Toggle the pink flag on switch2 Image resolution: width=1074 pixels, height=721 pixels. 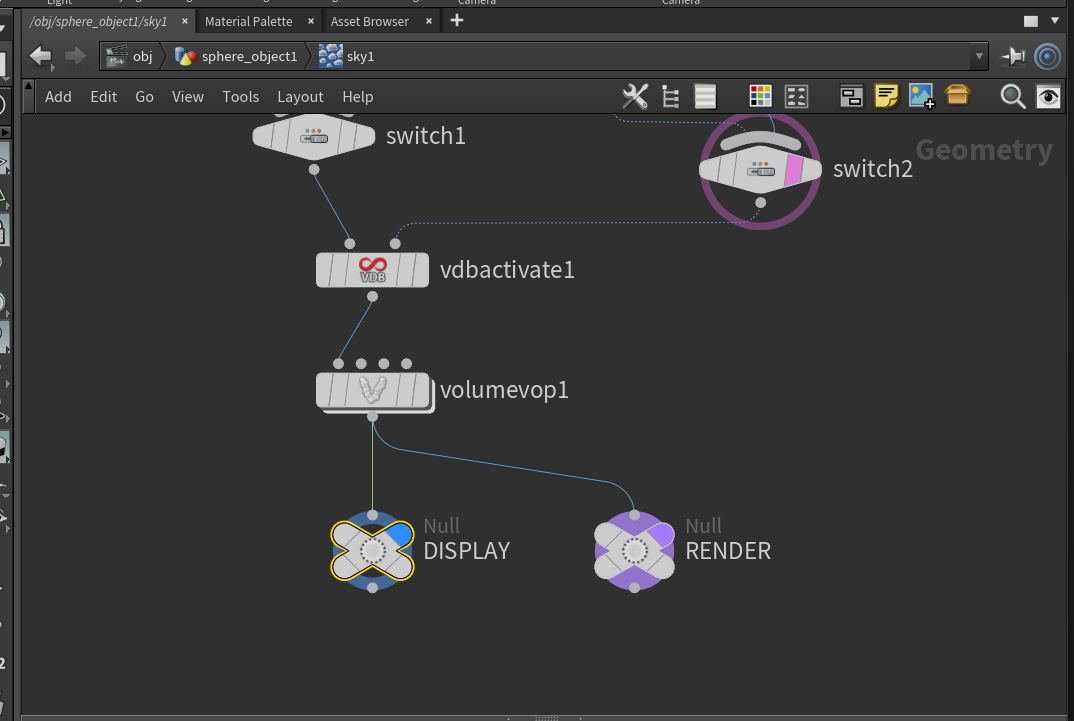793,170
